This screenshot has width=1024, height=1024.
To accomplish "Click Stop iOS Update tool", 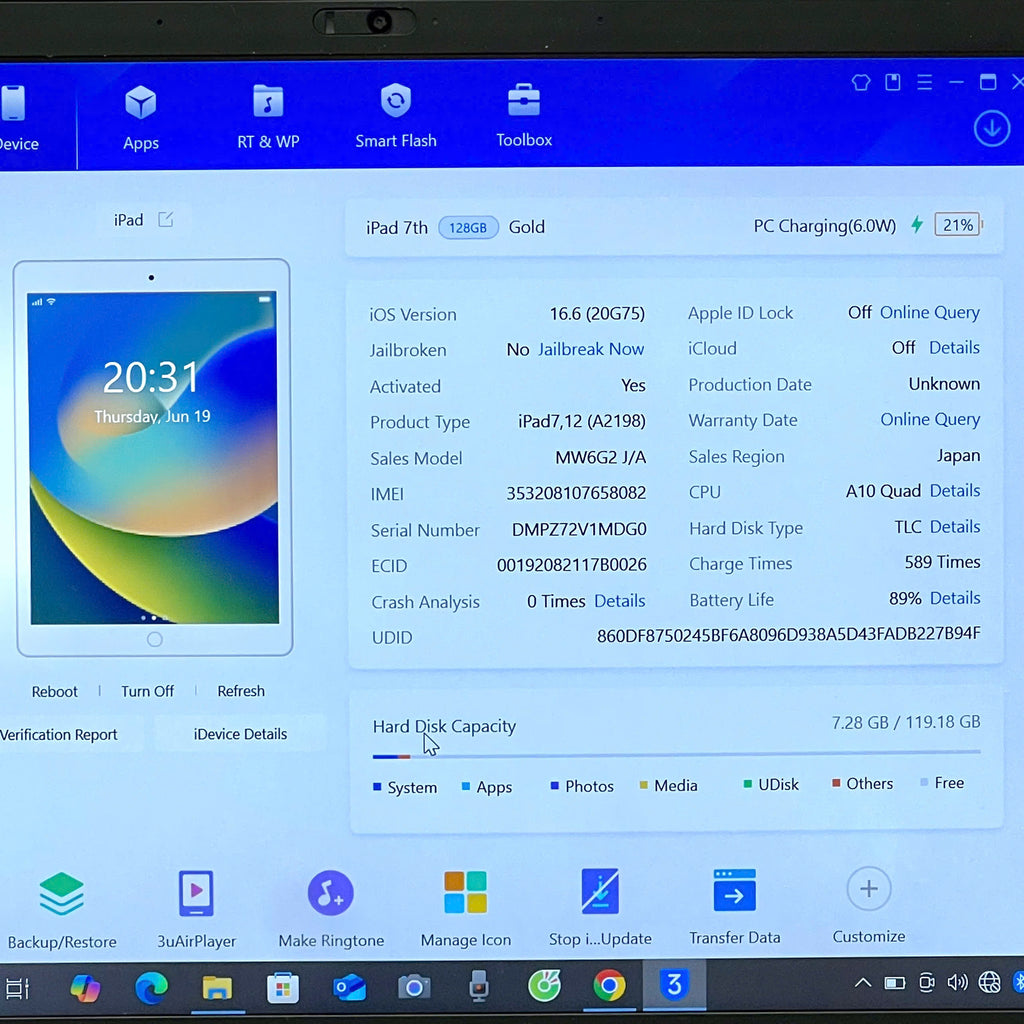I will tap(600, 891).
